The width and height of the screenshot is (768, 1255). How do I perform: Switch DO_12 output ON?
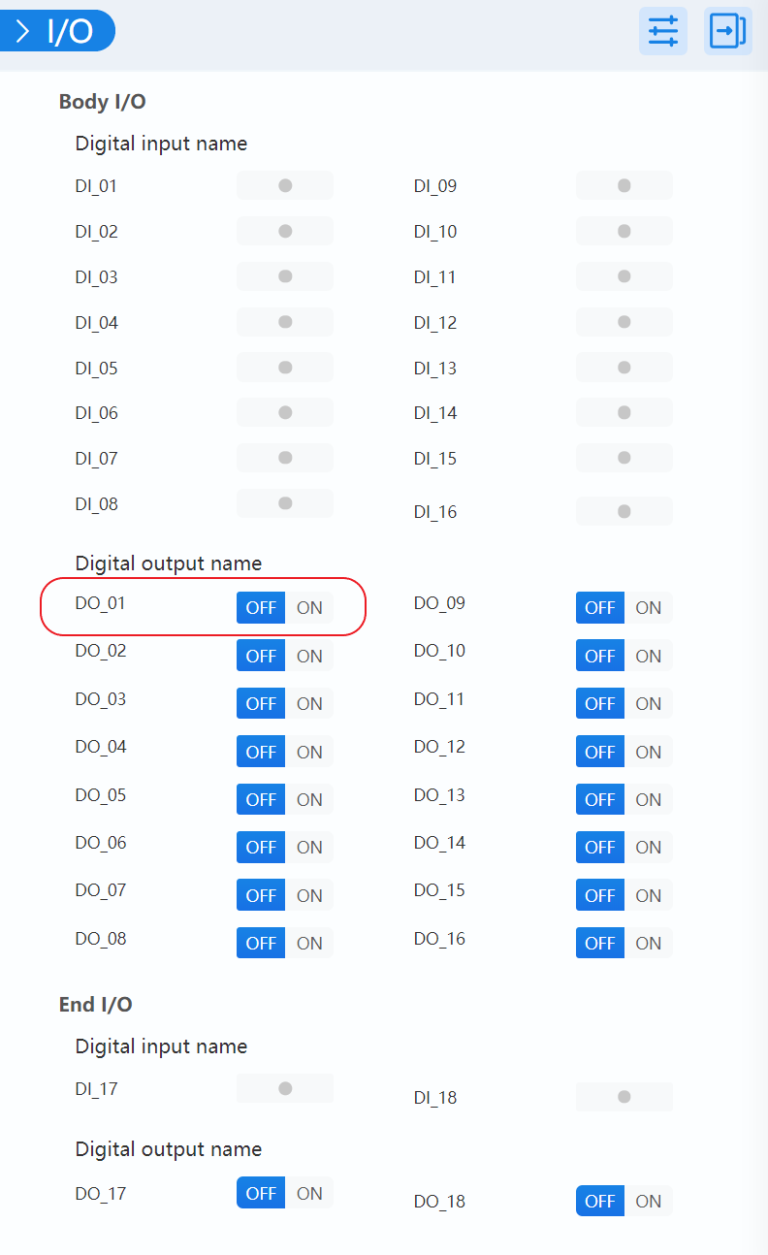point(648,752)
